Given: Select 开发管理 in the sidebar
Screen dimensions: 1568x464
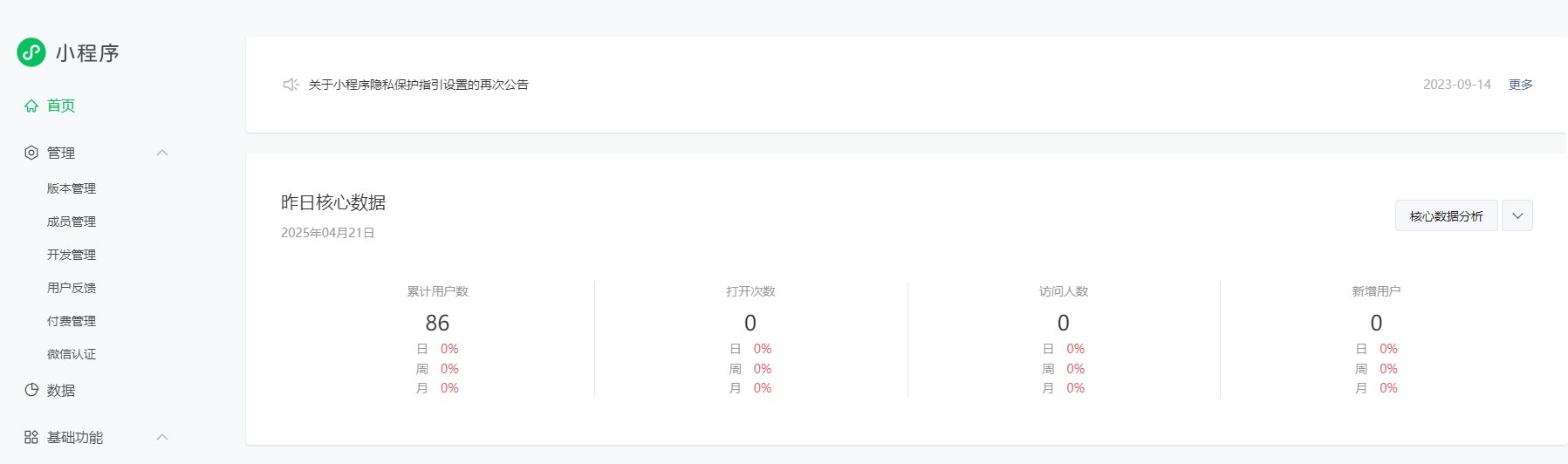Looking at the screenshot, I should coord(72,255).
